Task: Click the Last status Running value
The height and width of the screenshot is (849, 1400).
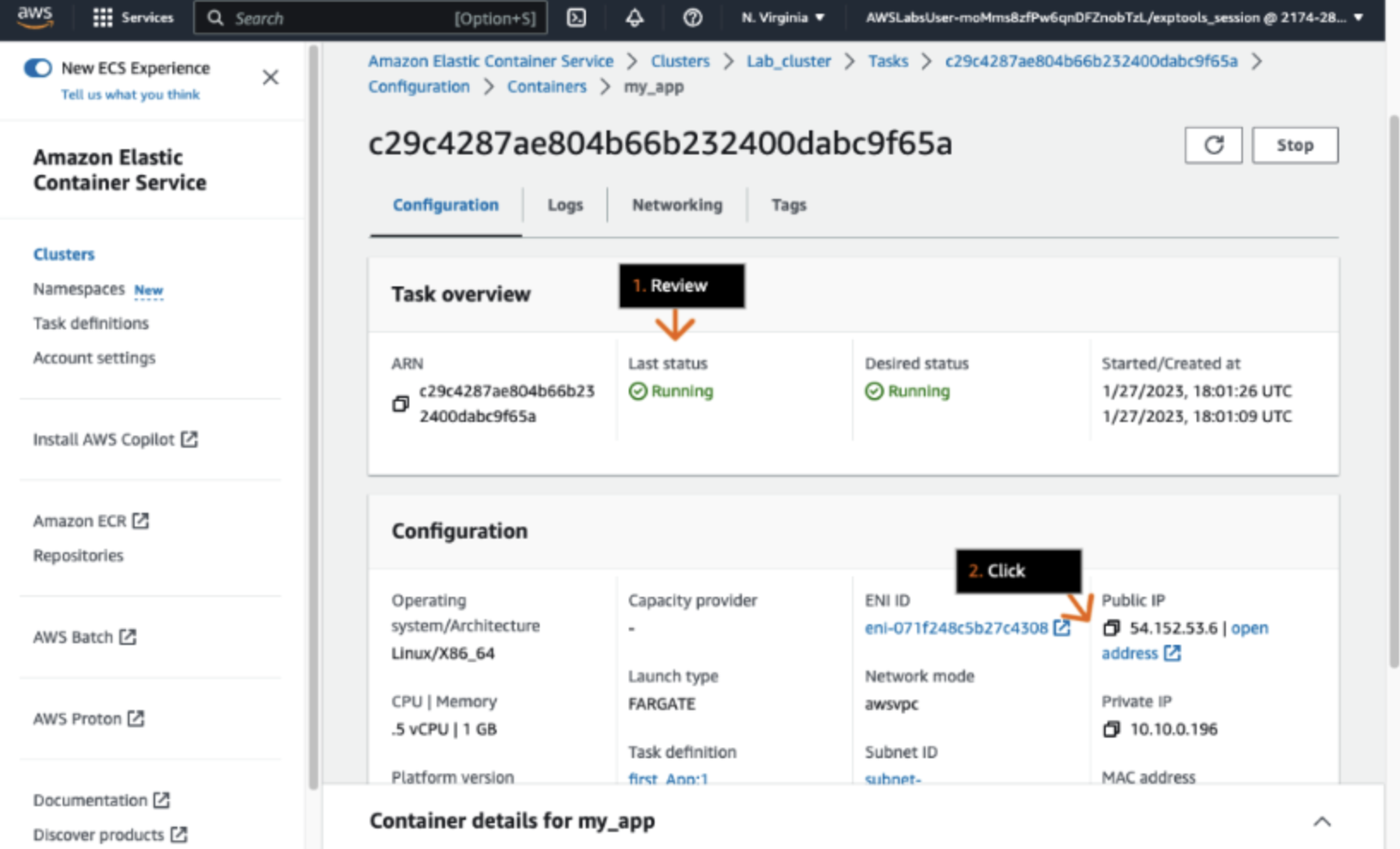Action: [671, 391]
